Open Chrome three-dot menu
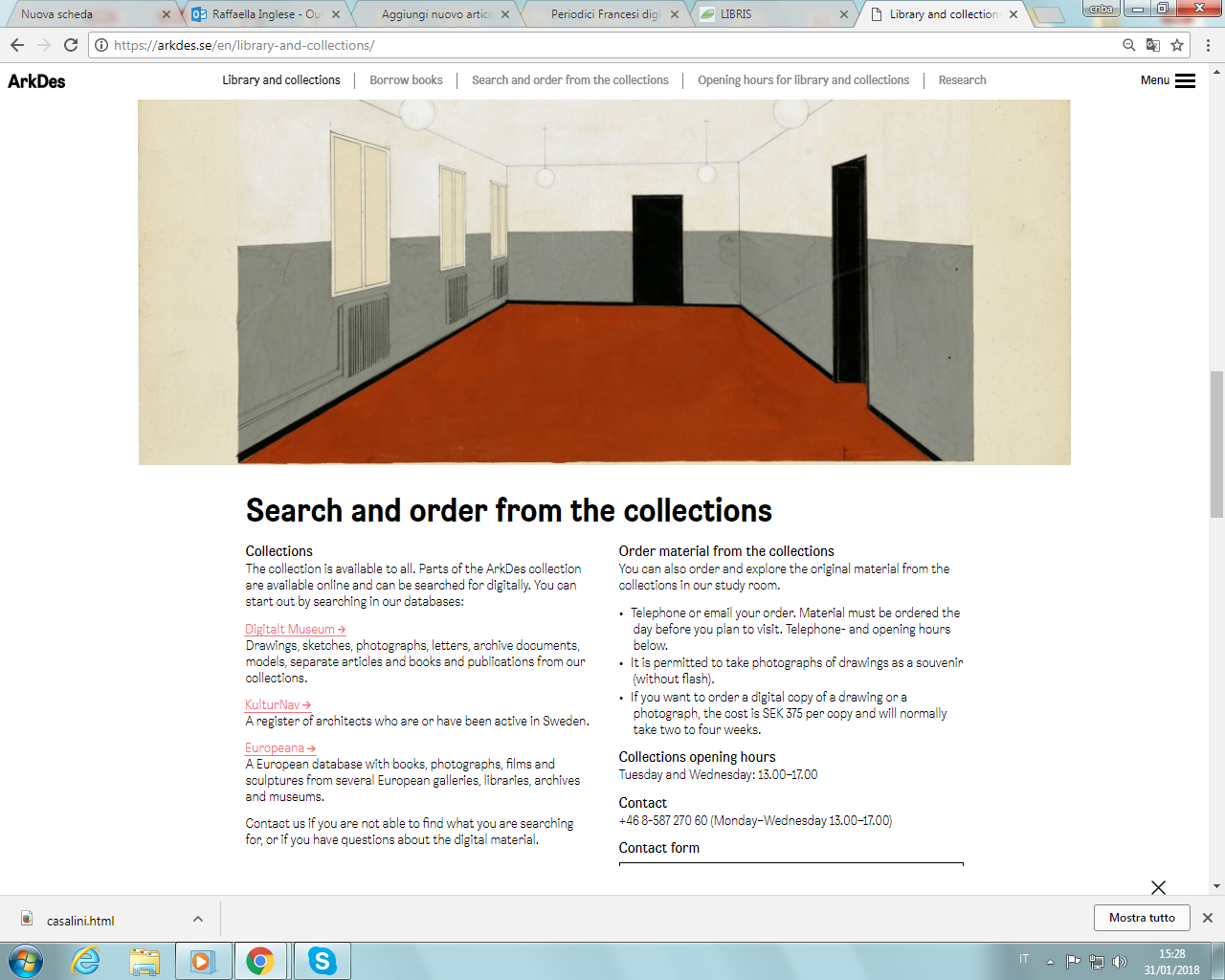Image resolution: width=1225 pixels, height=980 pixels. 1208,45
